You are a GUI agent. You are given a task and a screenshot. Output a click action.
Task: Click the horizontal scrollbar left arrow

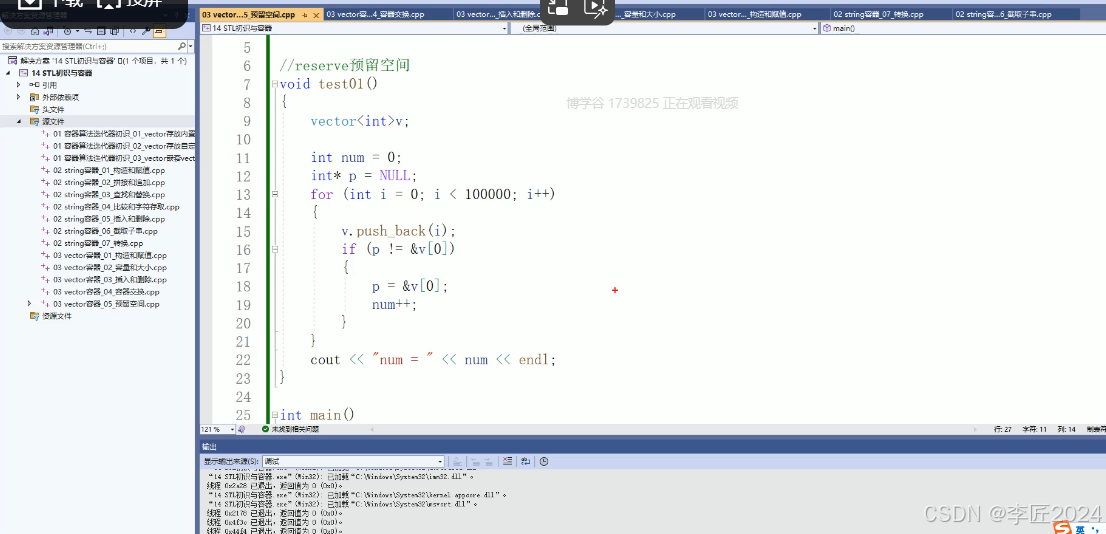coord(372,429)
